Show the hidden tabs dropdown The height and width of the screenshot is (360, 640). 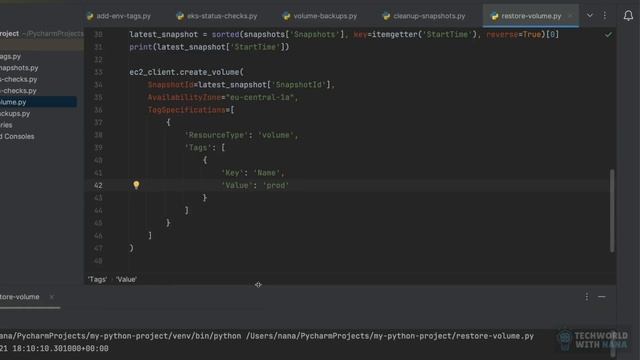click(590, 16)
